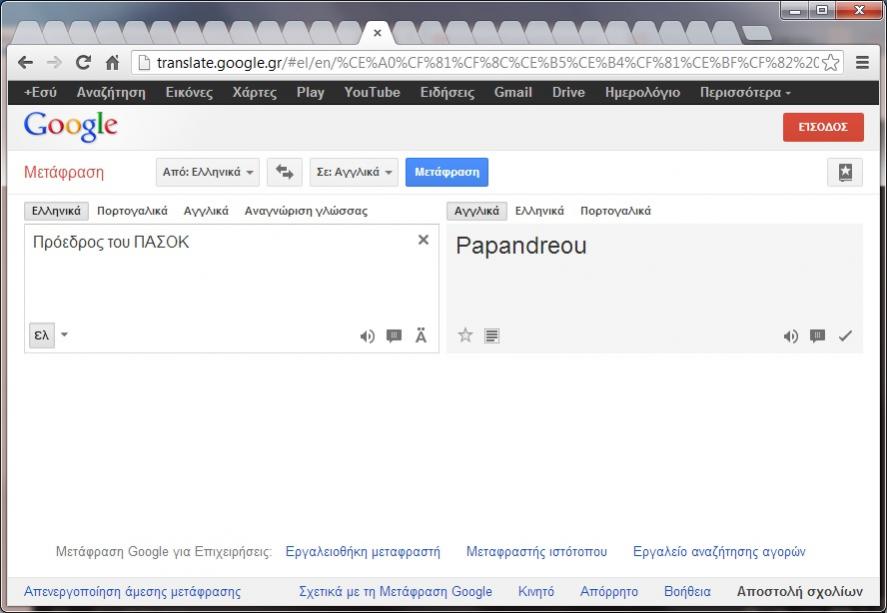
Task: Open the Βοήθεια footer link
Action: click(687, 592)
